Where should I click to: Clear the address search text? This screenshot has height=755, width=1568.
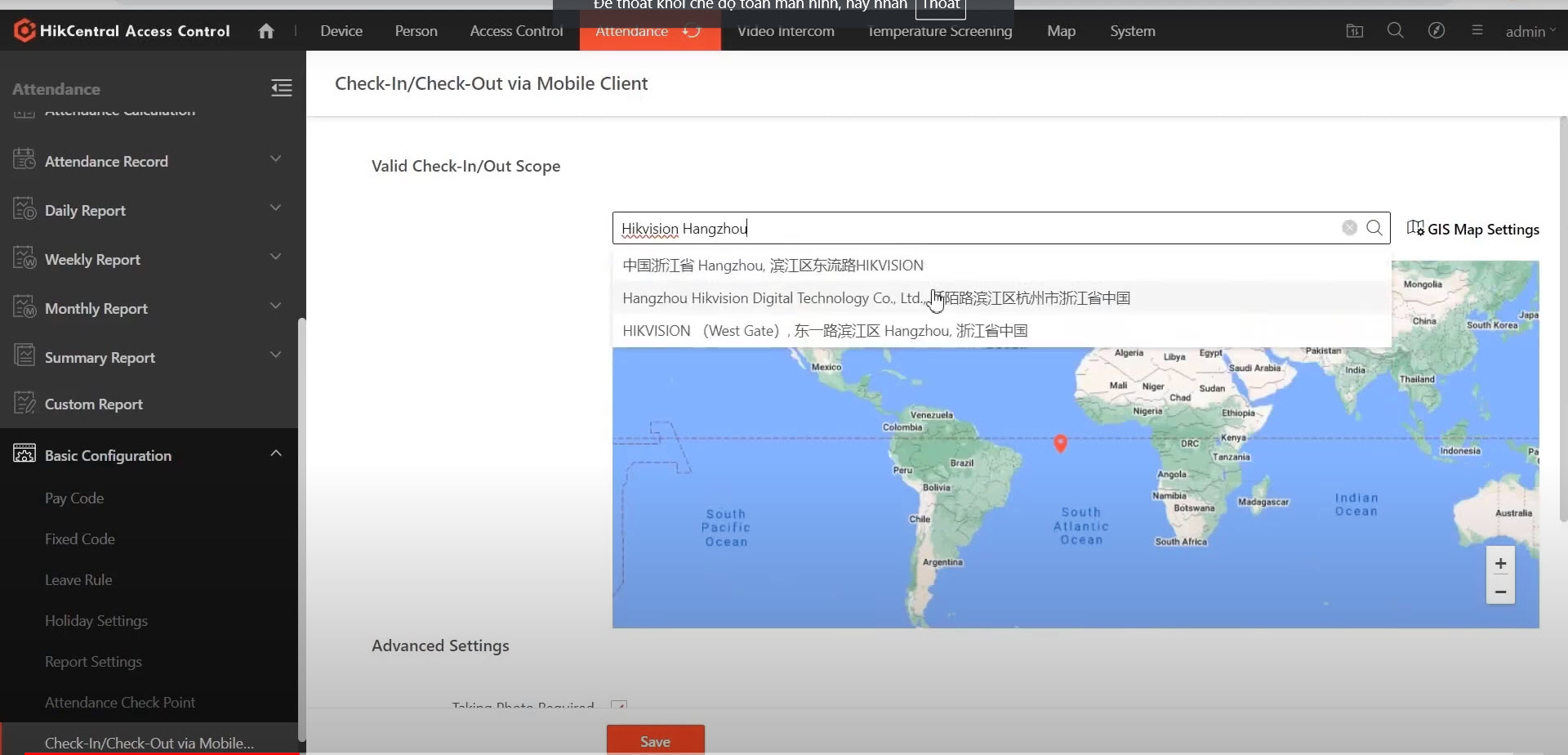[x=1349, y=228]
